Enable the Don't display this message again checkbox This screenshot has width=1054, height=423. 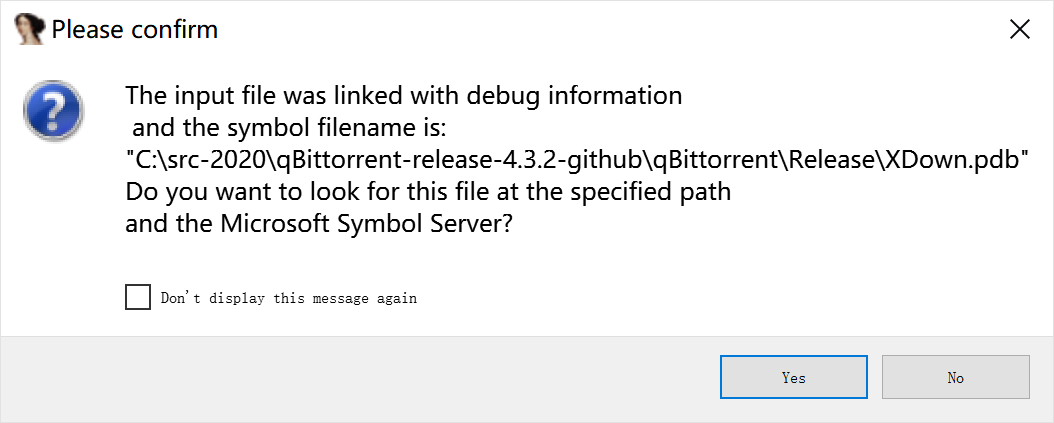[x=138, y=297]
